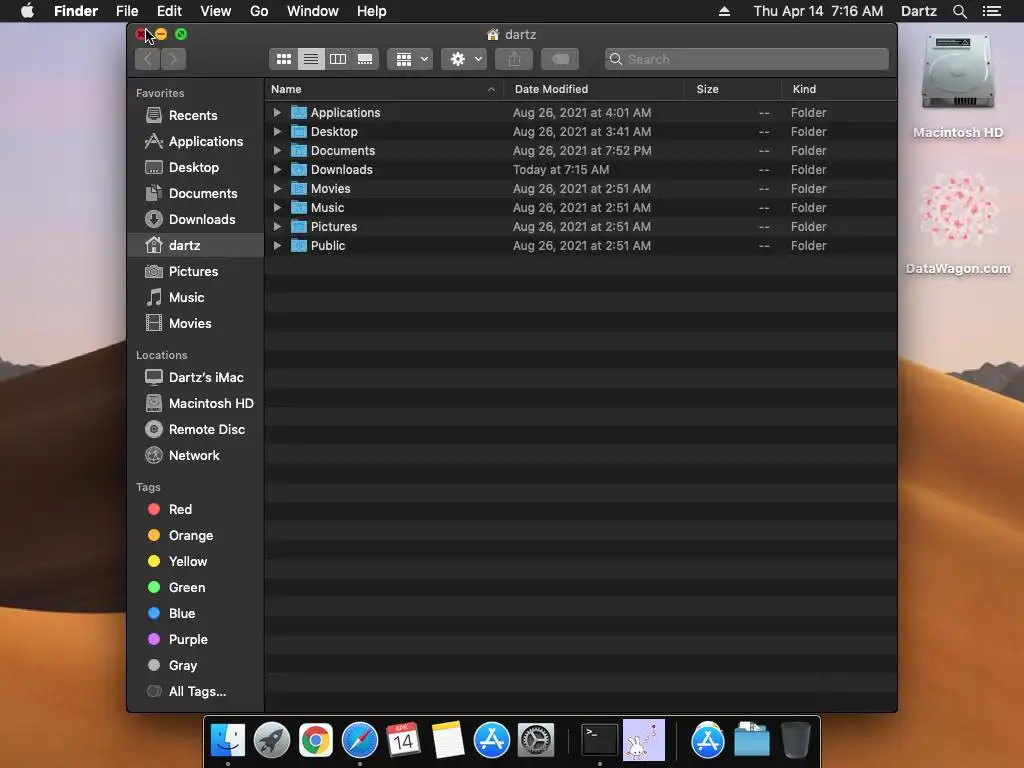Switch to gallery view in Finder toolbar
The image size is (1024, 768).
pos(365,59)
